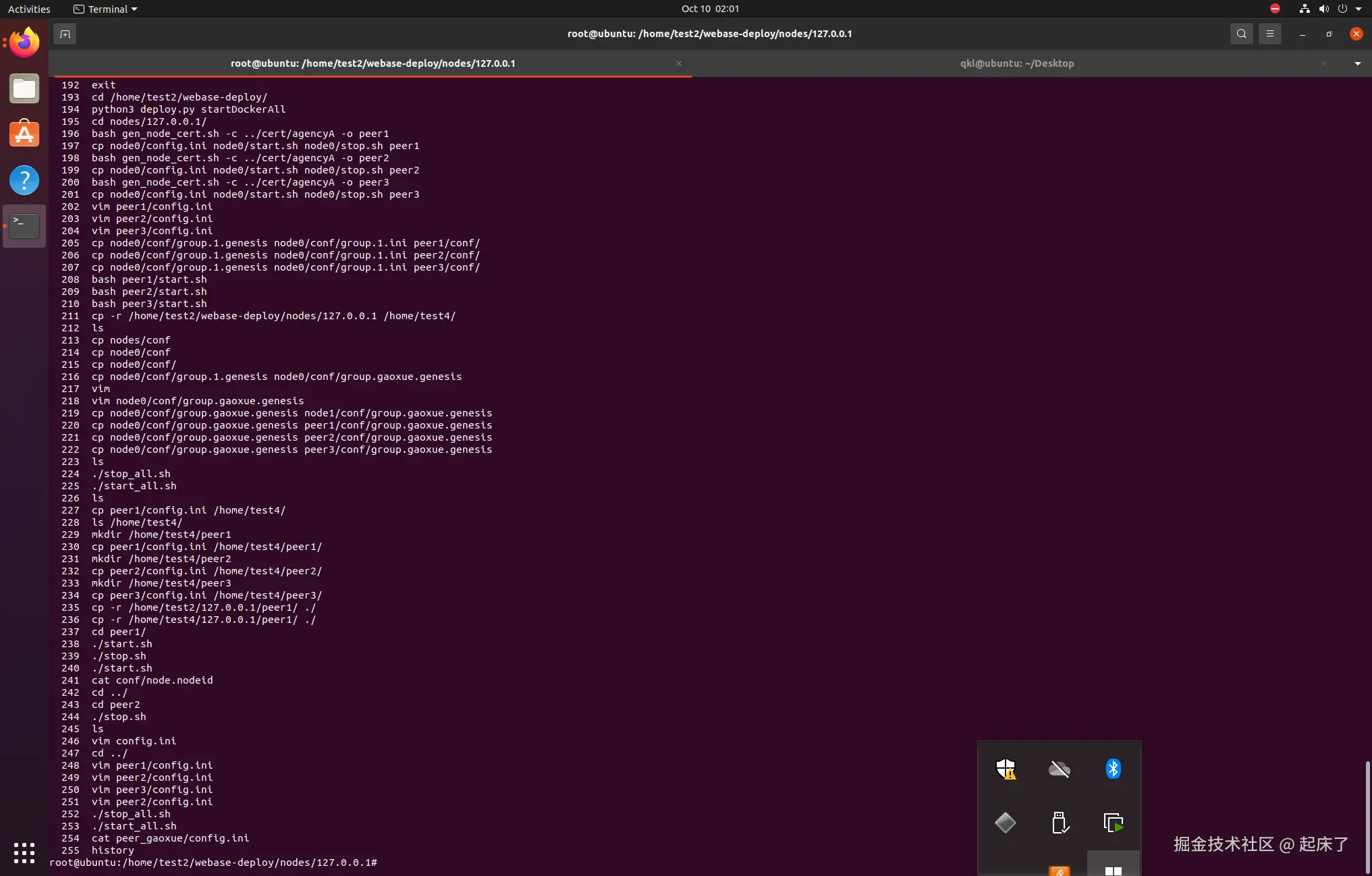Click the disconnected cloud tray icon
The height and width of the screenshot is (876, 1372).
[1060, 769]
